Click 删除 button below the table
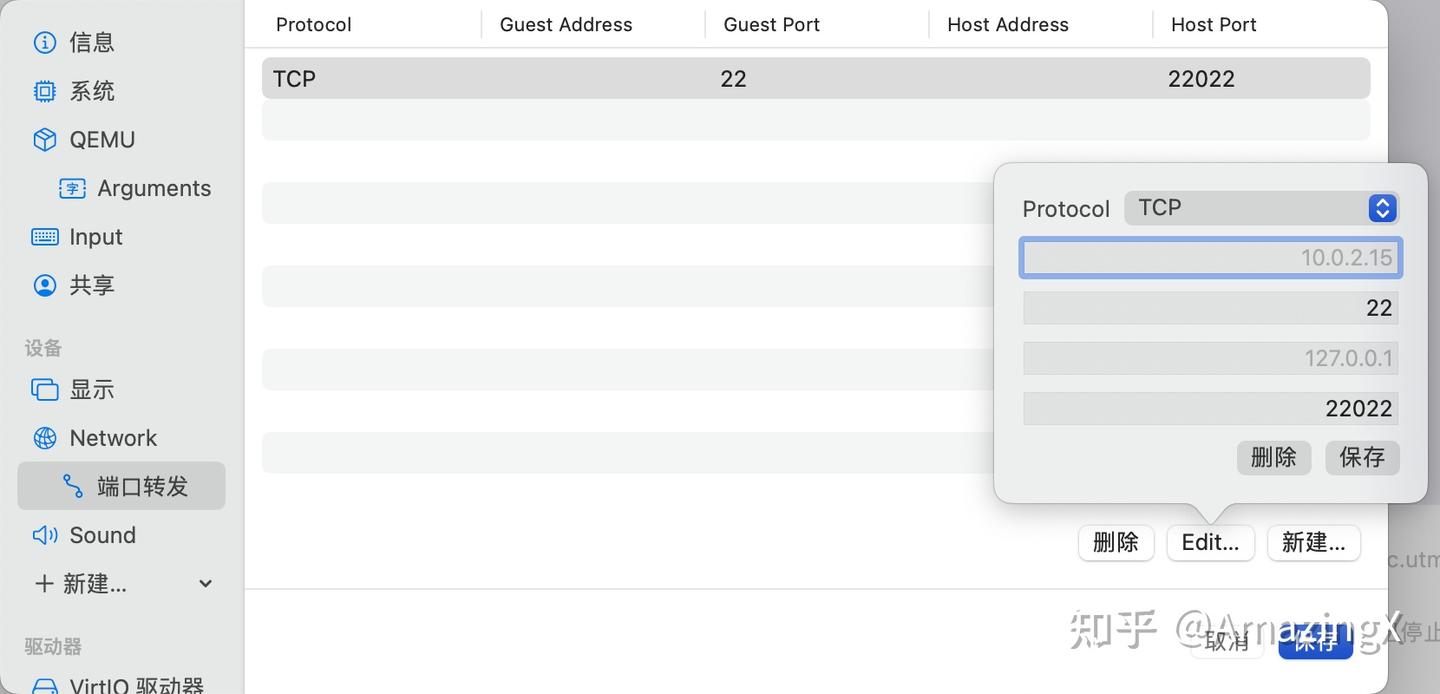The height and width of the screenshot is (694, 1440). click(x=1116, y=543)
